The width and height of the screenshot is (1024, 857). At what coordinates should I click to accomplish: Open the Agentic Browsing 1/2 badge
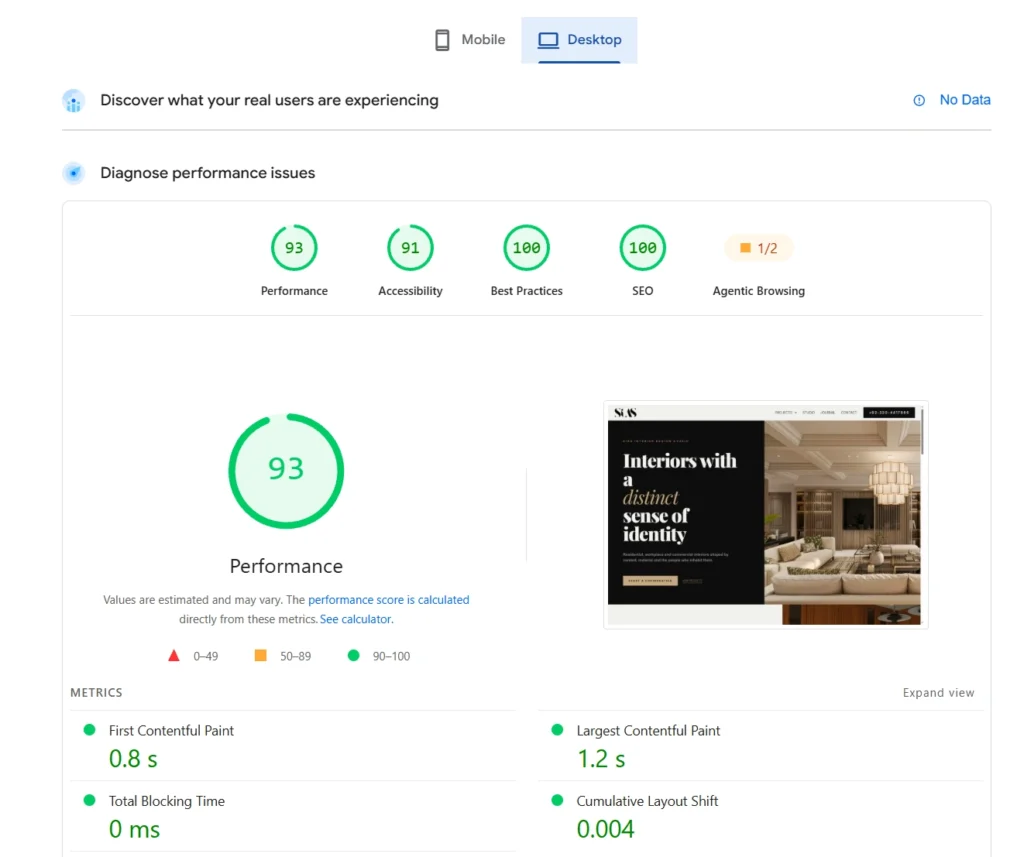pyautogui.click(x=759, y=248)
